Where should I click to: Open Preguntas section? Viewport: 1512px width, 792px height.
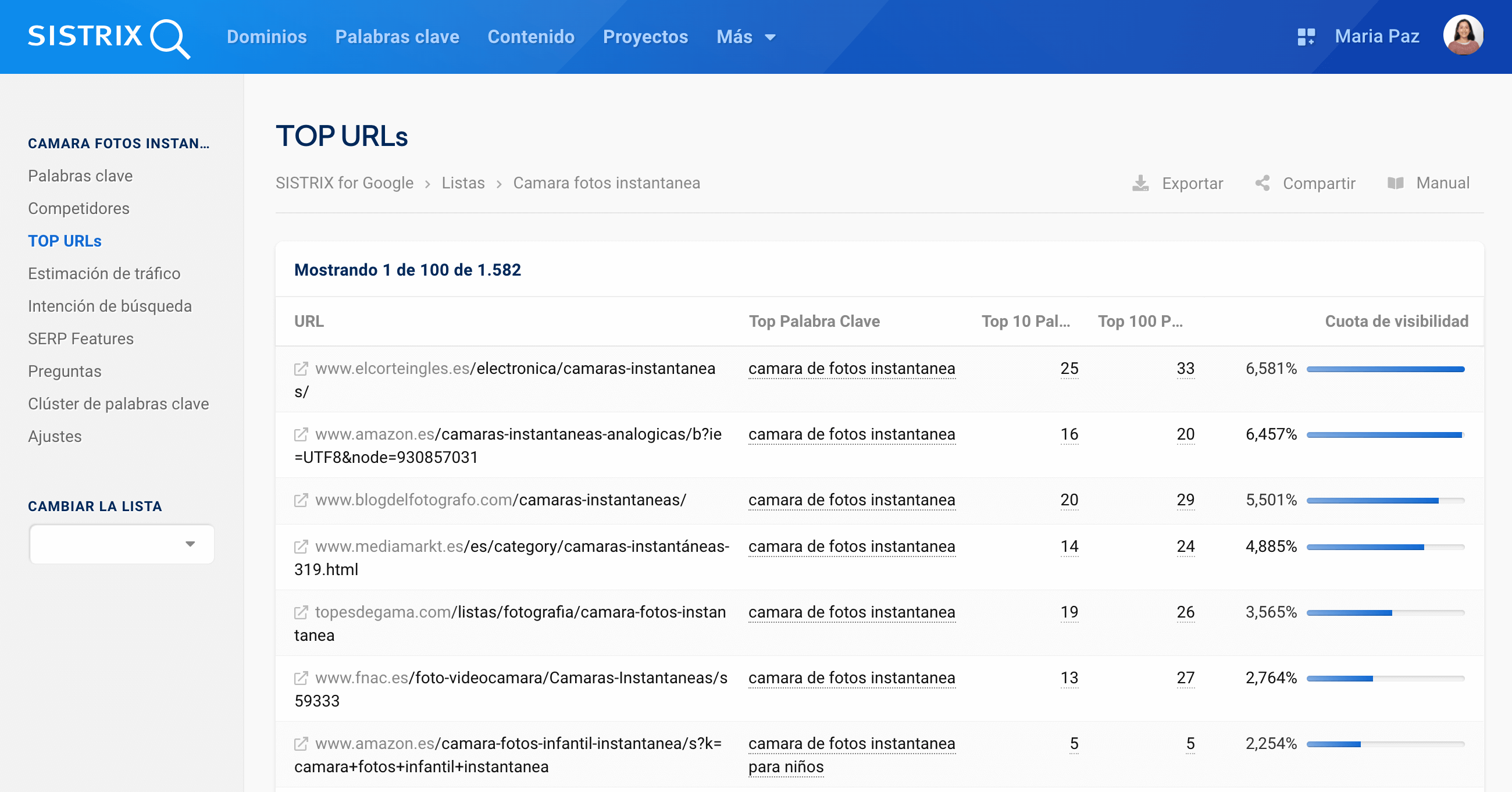(65, 372)
